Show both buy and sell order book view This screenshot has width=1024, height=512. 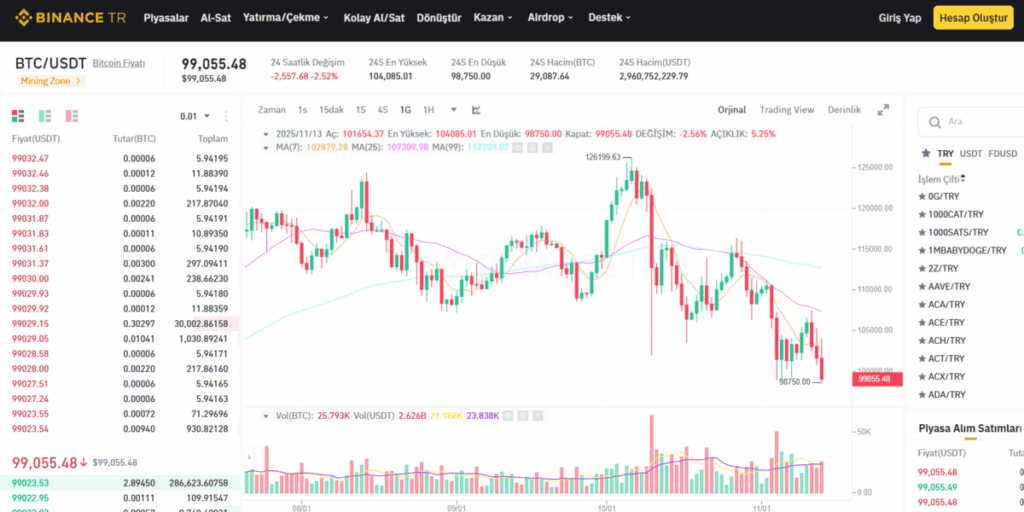coord(18,116)
